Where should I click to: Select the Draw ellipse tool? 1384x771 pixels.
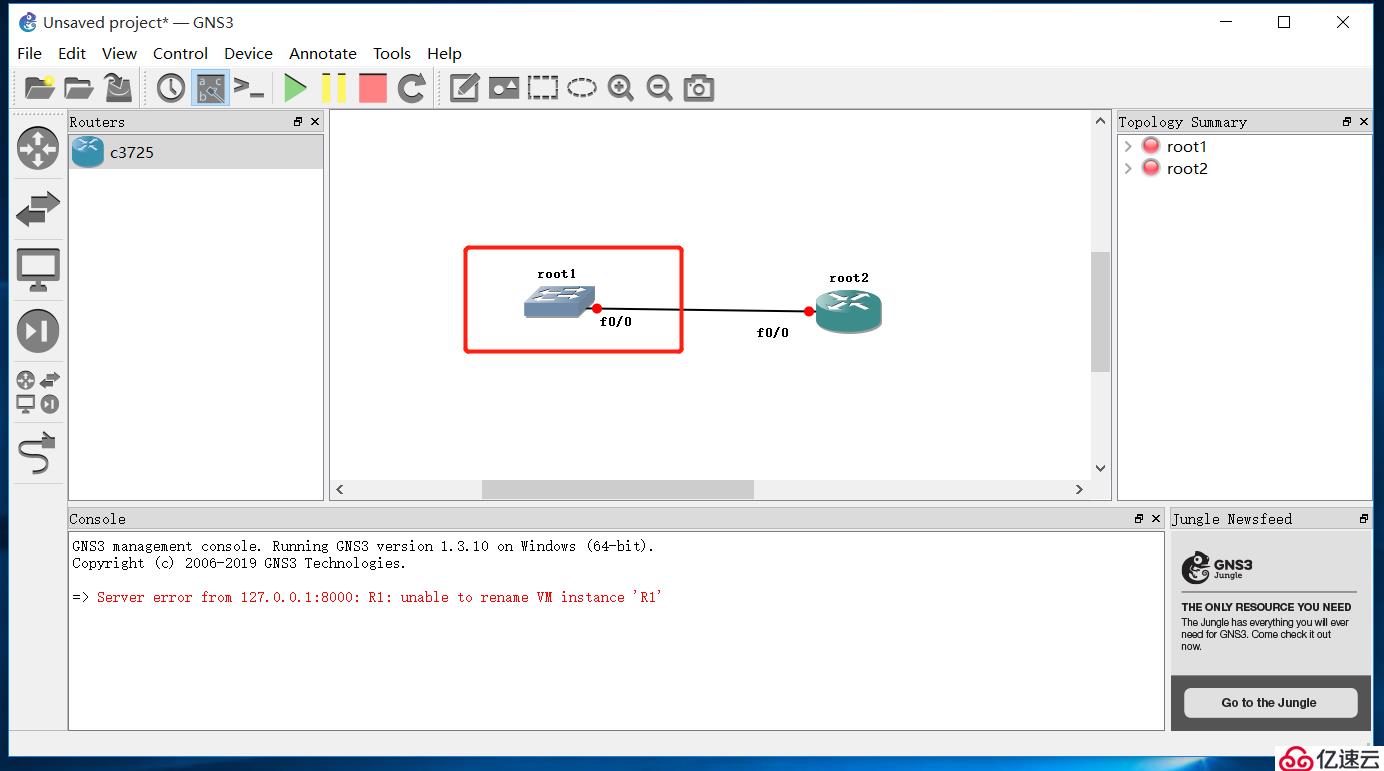[x=582, y=88]
